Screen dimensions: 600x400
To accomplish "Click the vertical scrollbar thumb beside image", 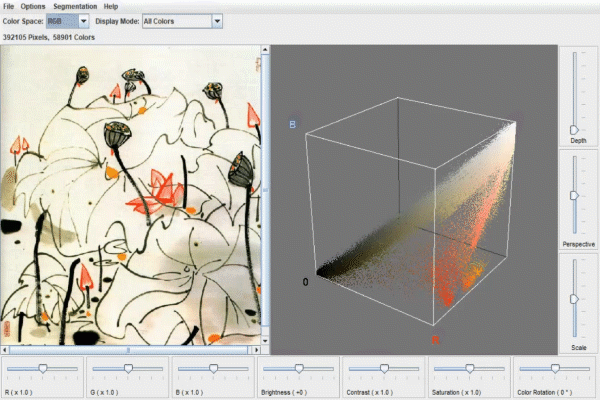I will (265, 190).
